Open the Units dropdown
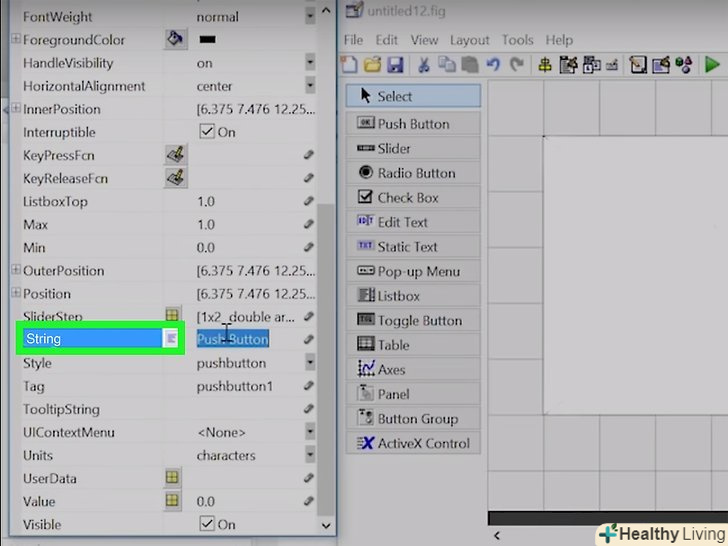The image size is (728, 546). pyautogui.click(x=310, y=455)
